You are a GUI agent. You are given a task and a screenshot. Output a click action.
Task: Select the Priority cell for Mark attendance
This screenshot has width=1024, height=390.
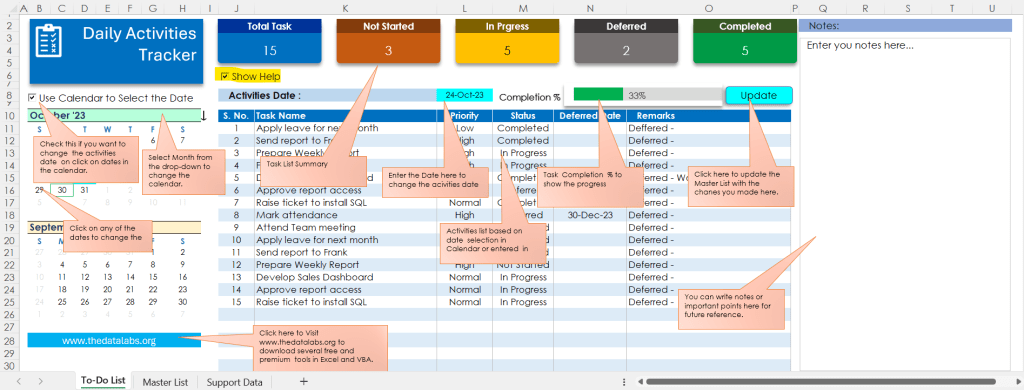(465, 215)
